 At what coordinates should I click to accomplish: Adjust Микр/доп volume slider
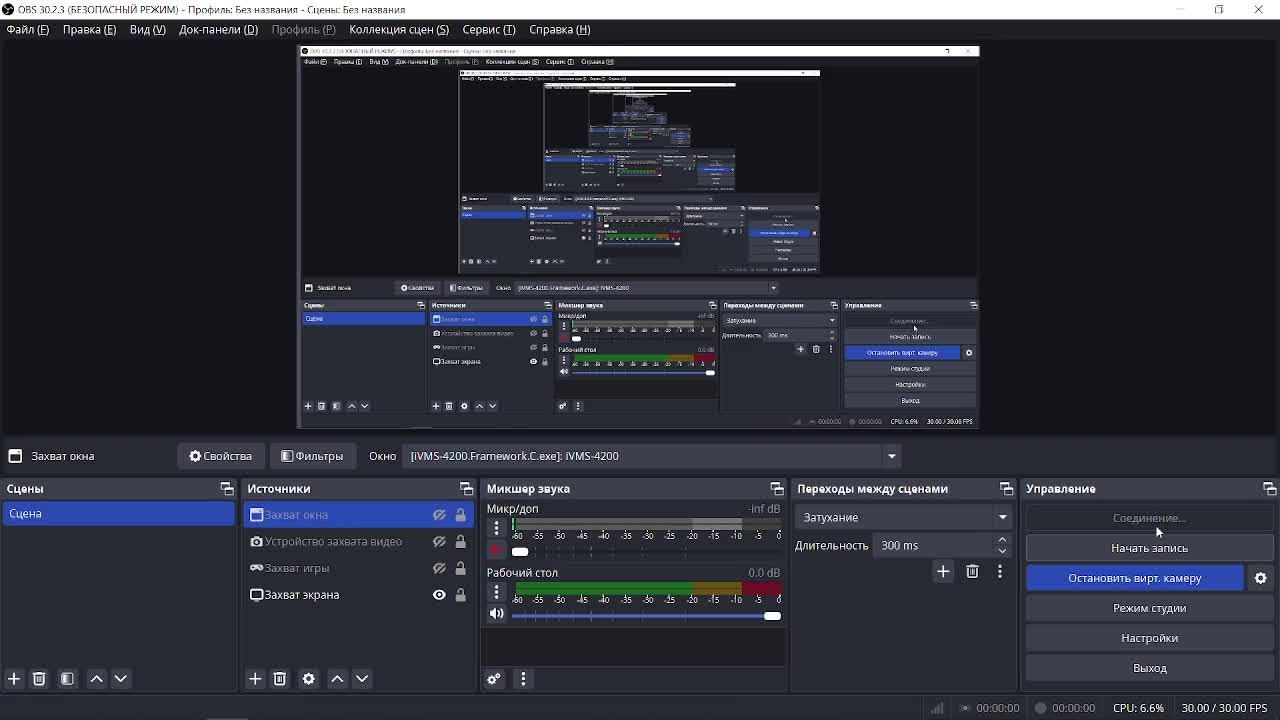click(x=646, y=552)
